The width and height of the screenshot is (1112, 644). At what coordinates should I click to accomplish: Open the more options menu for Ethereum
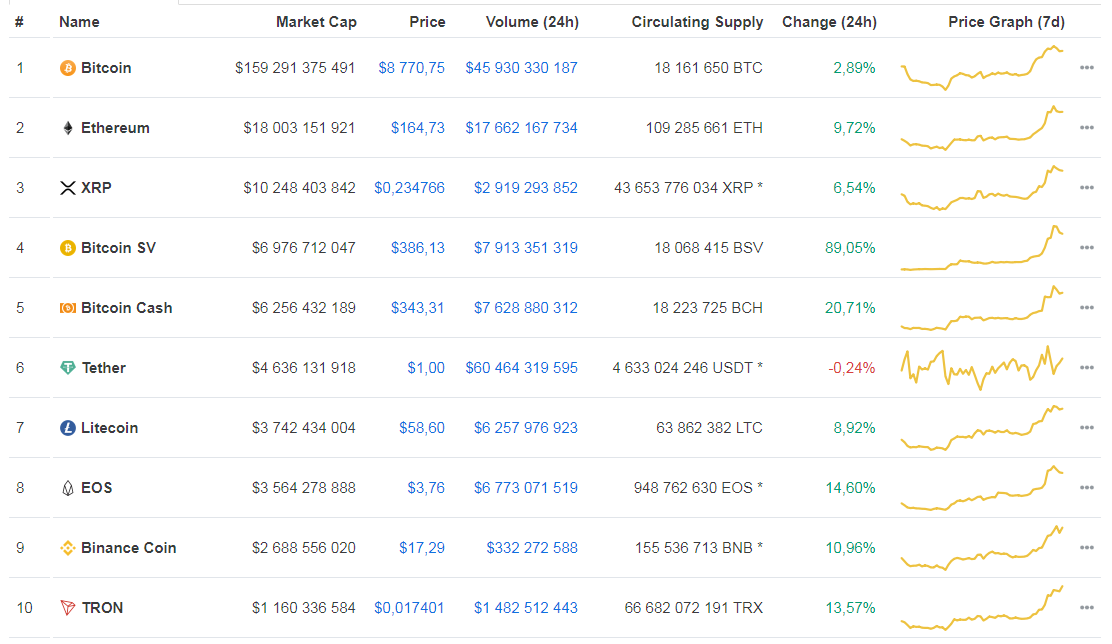pyautogui.click(x=1086, y=128)
